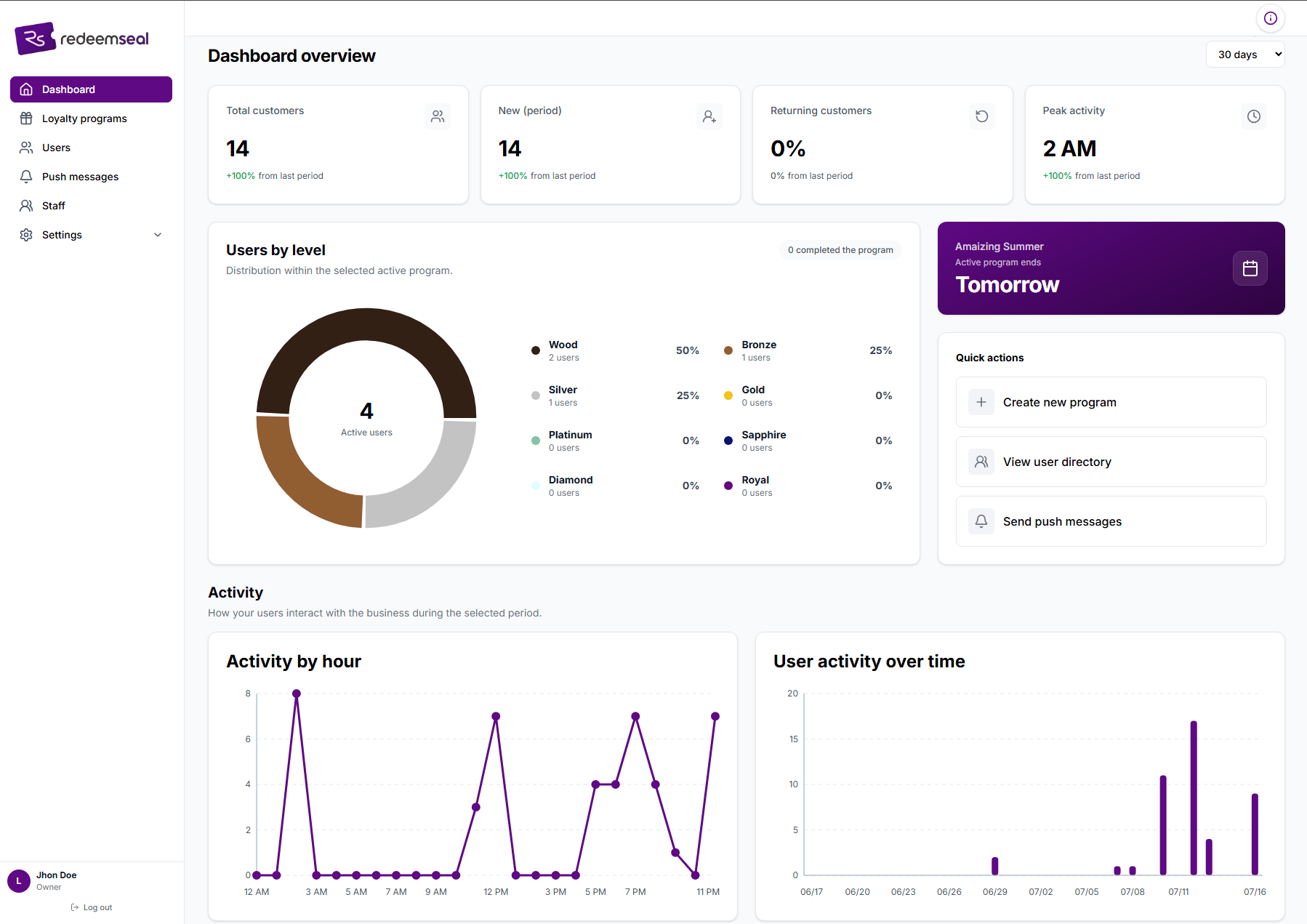Click the Total customers card value 14
The image size is (1307, 924).
click(x=238, y=149)
